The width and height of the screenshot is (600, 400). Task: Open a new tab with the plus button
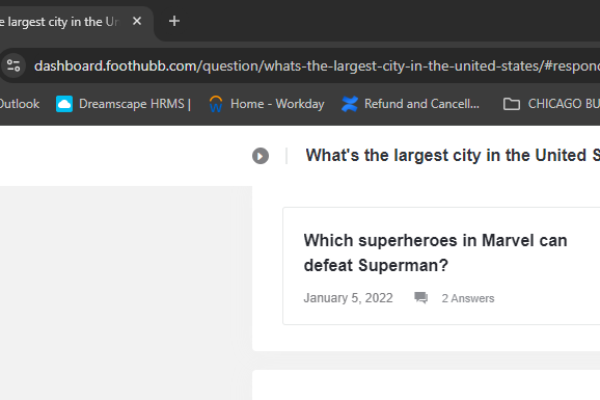tap(174, 21)
